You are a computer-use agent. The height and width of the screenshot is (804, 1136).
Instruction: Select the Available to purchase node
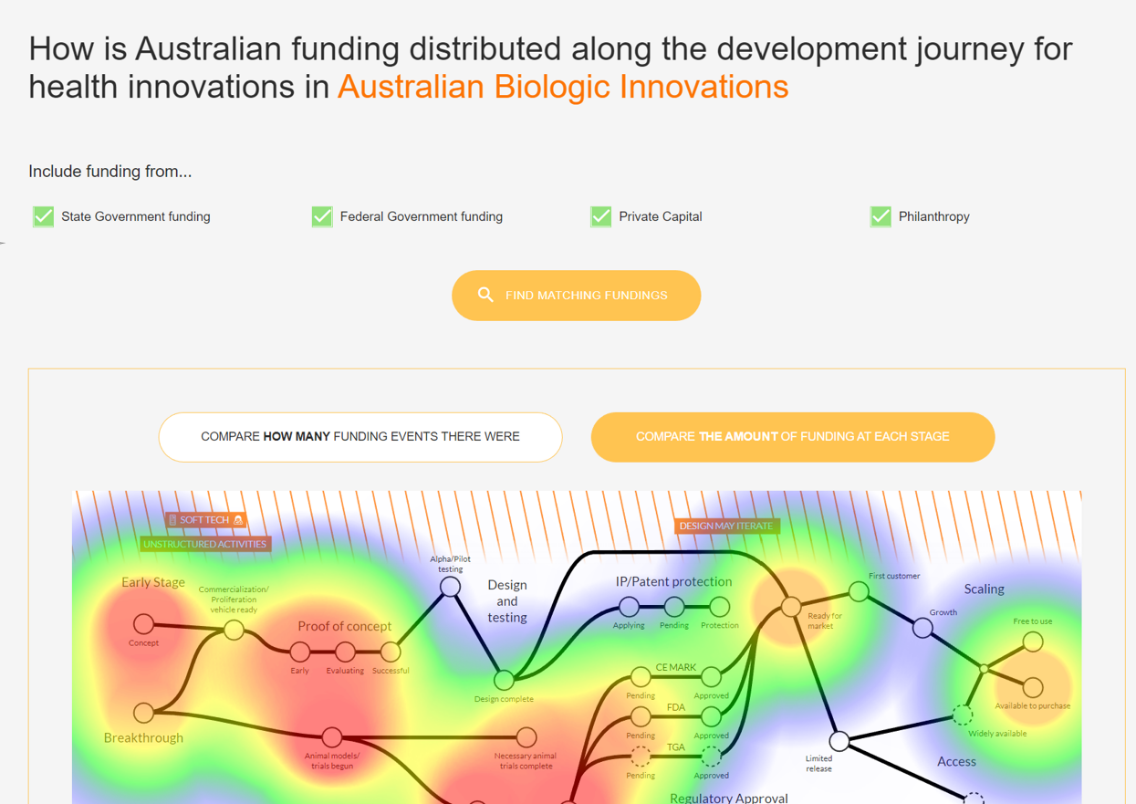click(x=1033, y=687)
